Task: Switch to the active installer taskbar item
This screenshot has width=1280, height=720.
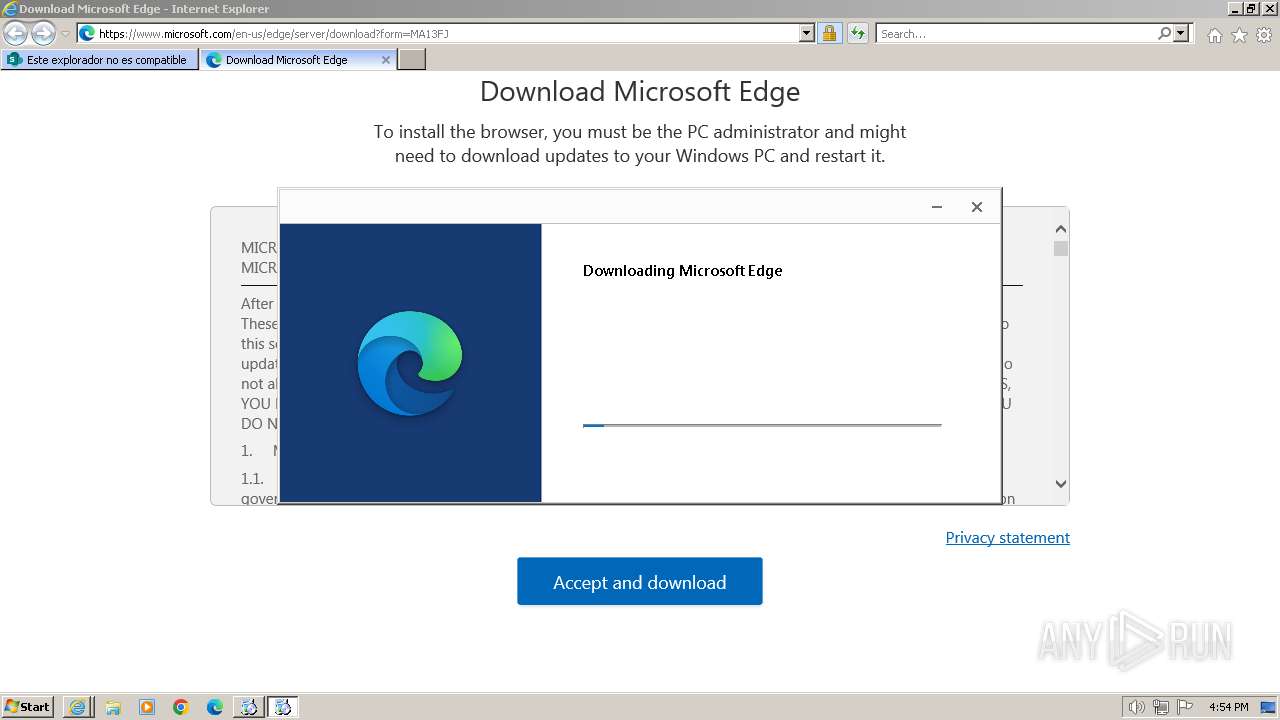Action: pyautogui.click(x=283, y=707)
